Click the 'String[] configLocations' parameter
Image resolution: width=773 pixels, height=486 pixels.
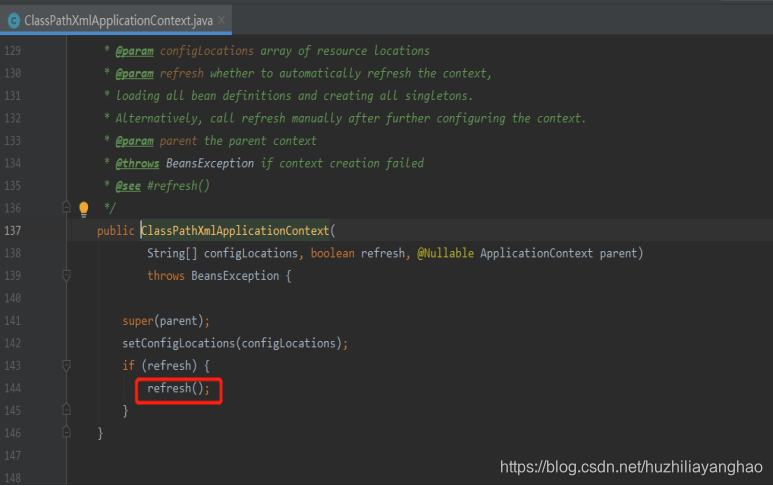(222, 253)
